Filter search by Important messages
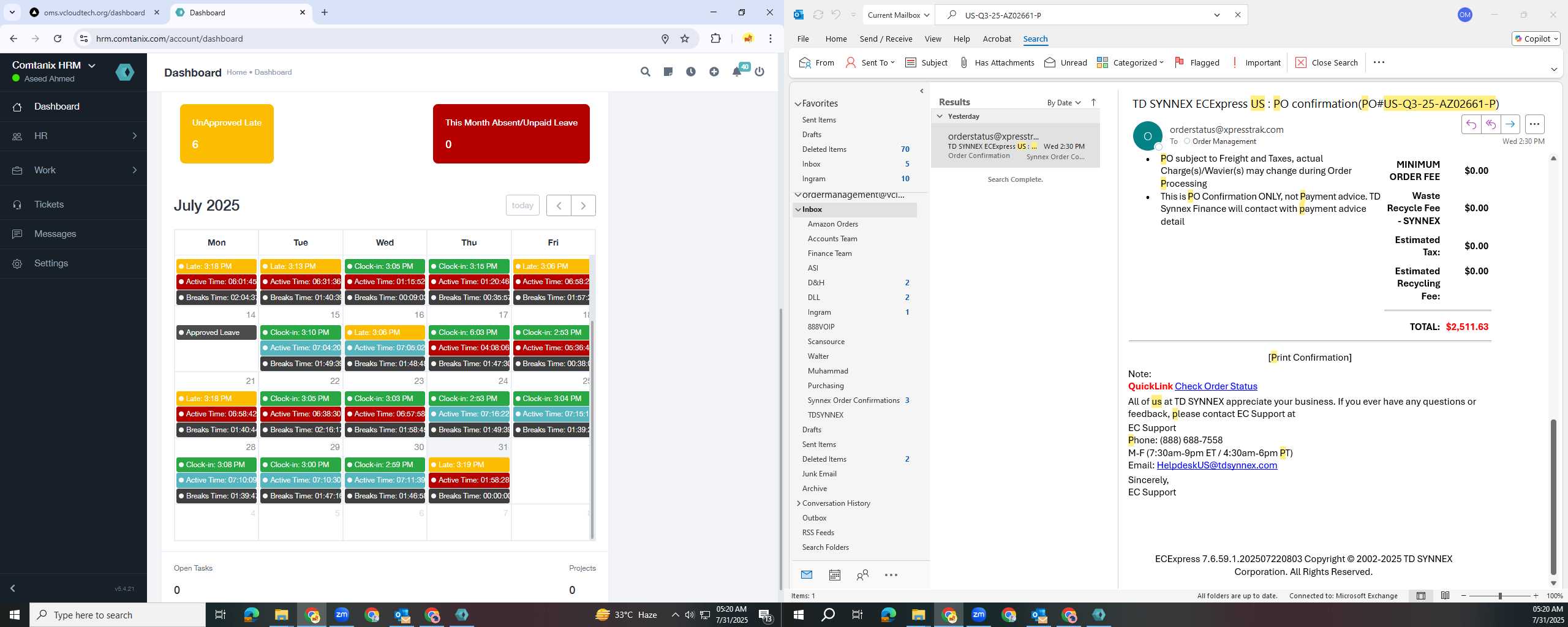Viewport: 1568px width, 627px height. [x=1256, y=62]
